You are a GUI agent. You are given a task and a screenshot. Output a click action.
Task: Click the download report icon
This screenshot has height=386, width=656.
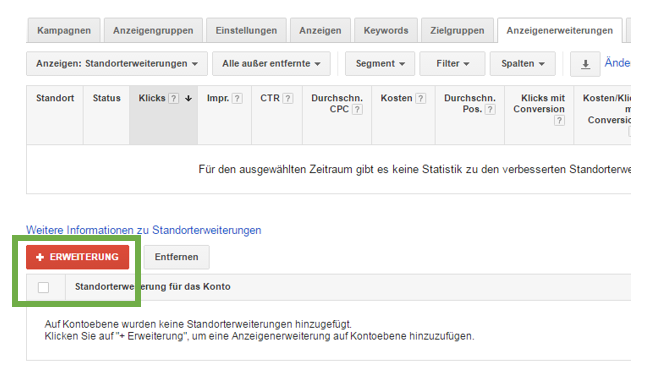(x=585, y=64)
